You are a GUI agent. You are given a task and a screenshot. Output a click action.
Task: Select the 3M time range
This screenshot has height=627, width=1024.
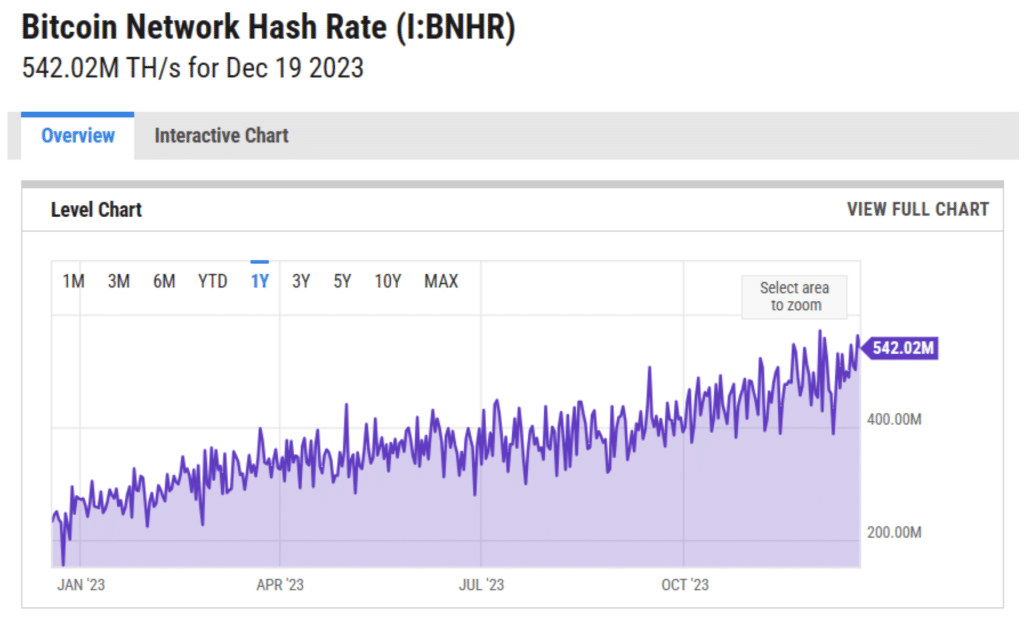click(118, 281)
